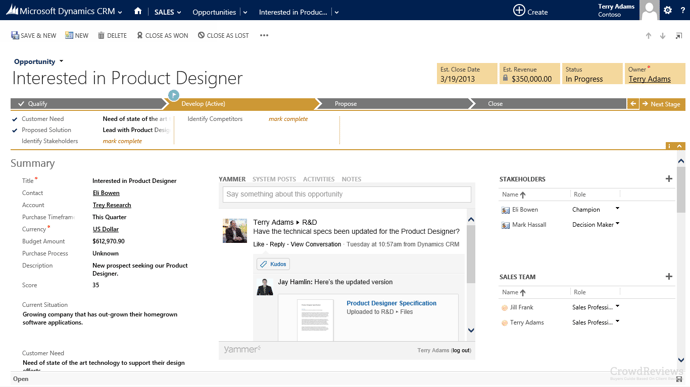The height and width of the screenshot is (387, 690).
Task: Open the settings gear icon
Action: pyautogui.click(x=668, y=10)
